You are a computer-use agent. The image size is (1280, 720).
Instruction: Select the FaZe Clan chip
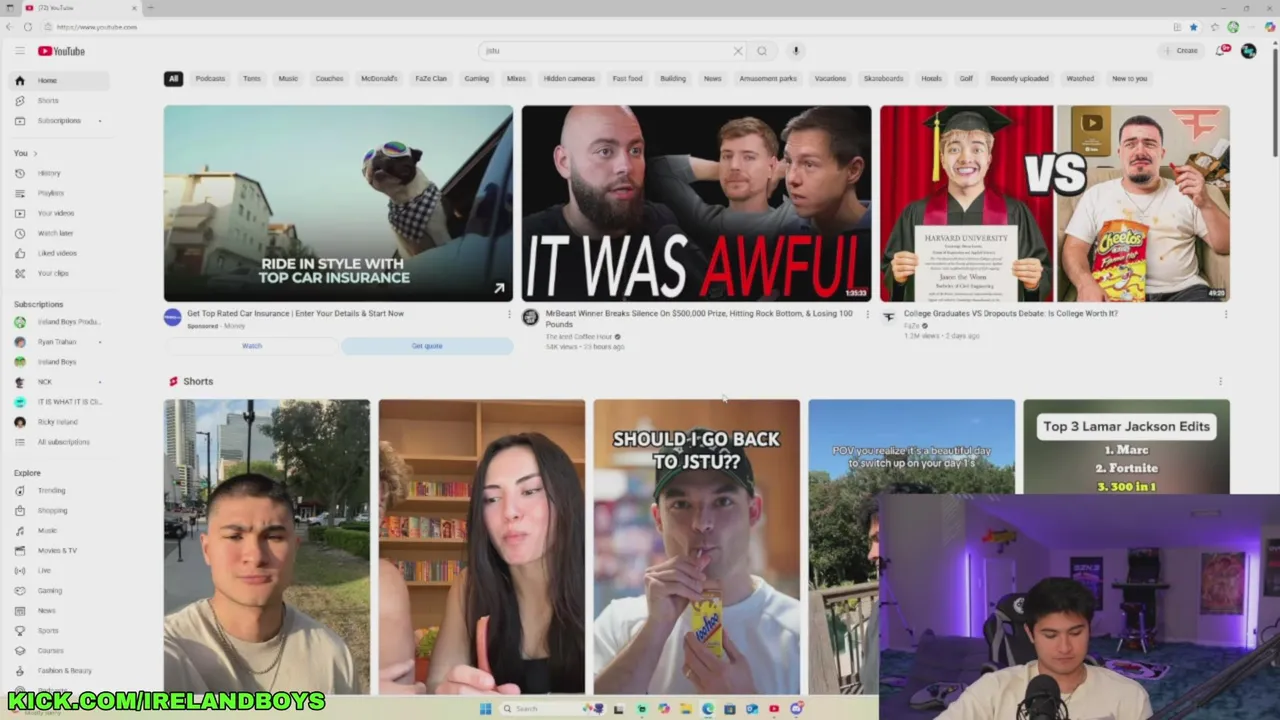click(431, 78)
